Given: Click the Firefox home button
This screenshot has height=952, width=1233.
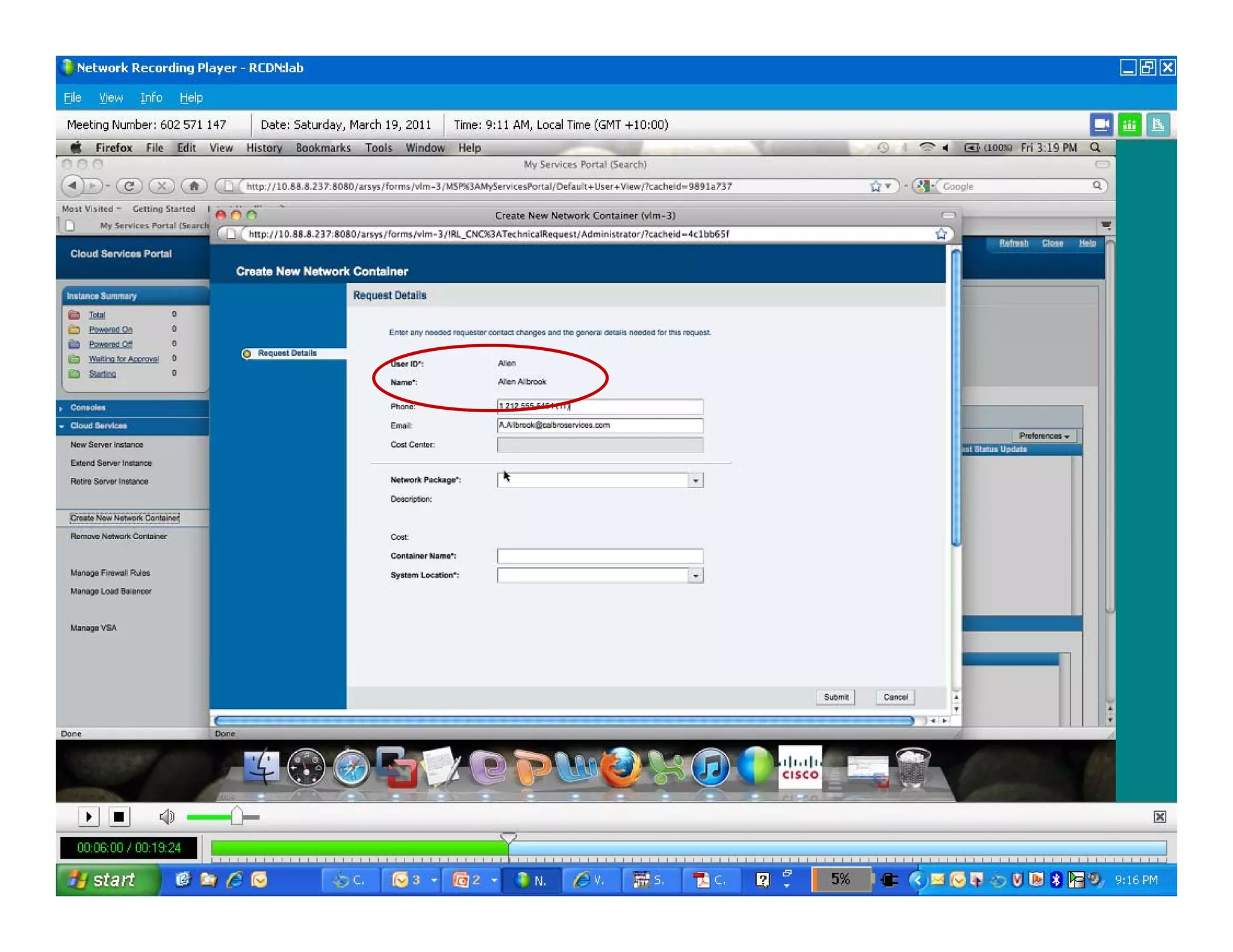Looking at the screenshot, I should coord(194,186).
